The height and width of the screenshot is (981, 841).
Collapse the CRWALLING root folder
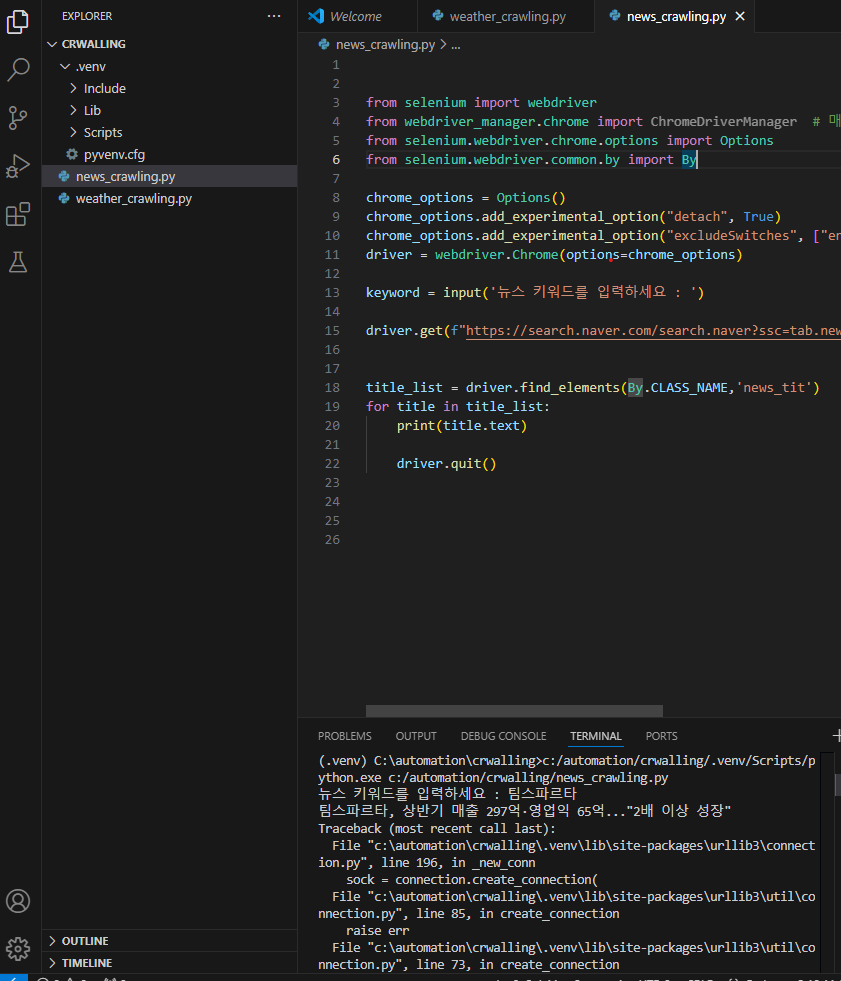point(53,44)
